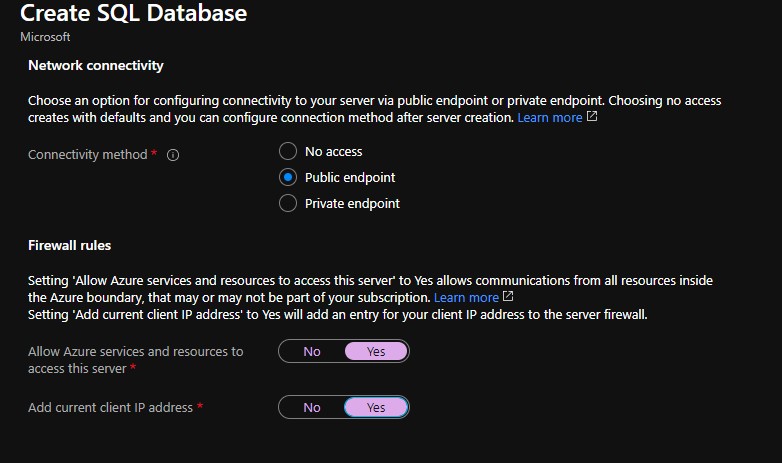Image resolution: width=782 pixels, height=463 pixels.
Task: Enable Add current client IP address with Yes
Action: [376, 408]
